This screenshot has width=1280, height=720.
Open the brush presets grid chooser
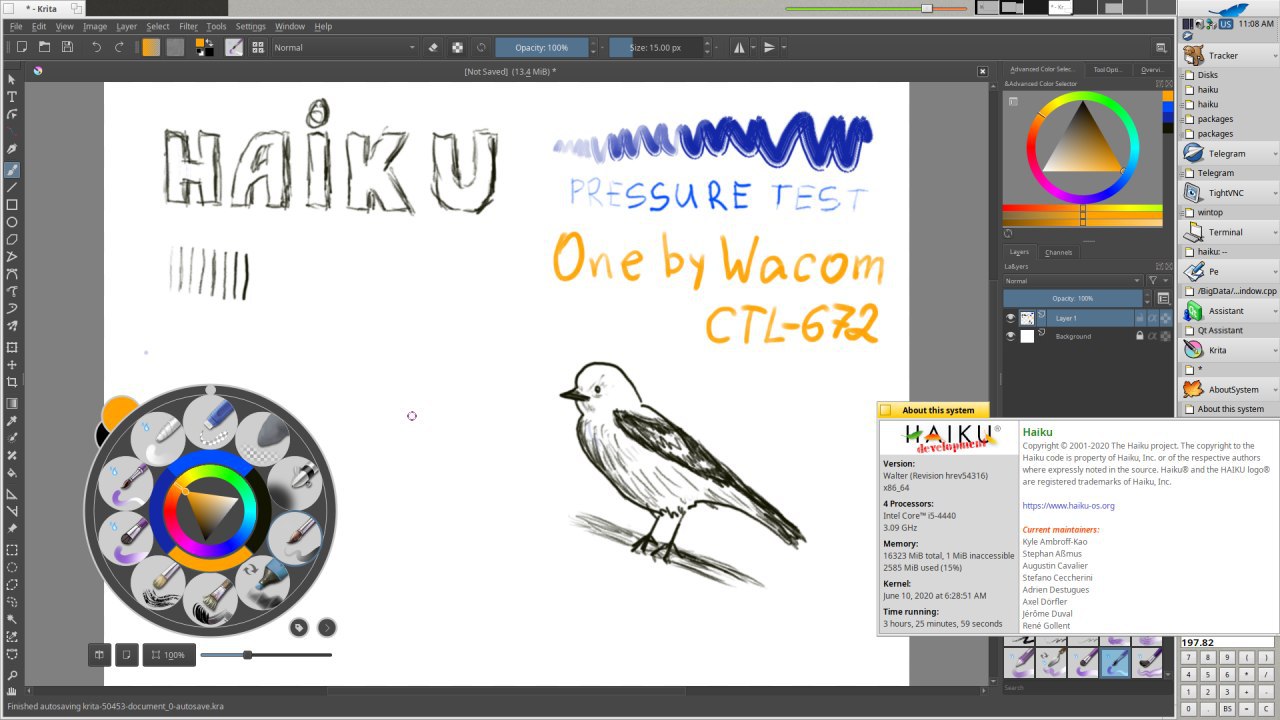coord(258,47)
